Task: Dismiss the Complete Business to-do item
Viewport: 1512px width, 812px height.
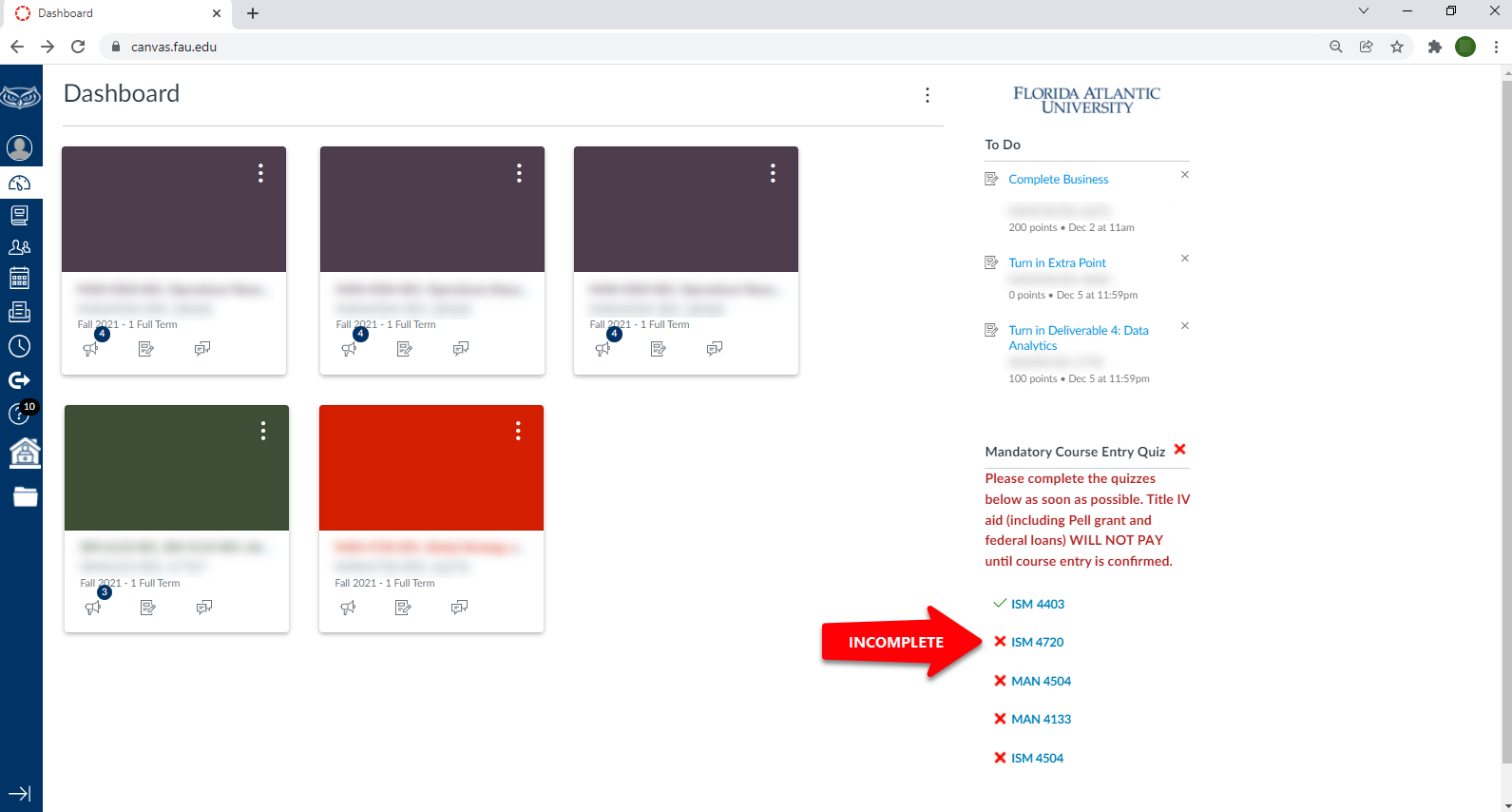Action: coord(1185,175)
